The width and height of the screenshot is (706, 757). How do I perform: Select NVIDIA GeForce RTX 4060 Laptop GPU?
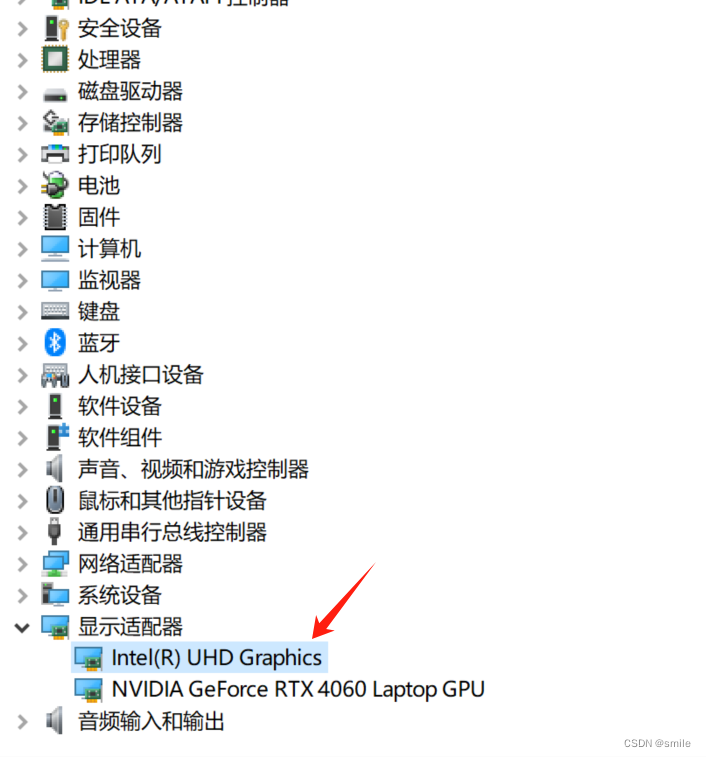point(297,689)
